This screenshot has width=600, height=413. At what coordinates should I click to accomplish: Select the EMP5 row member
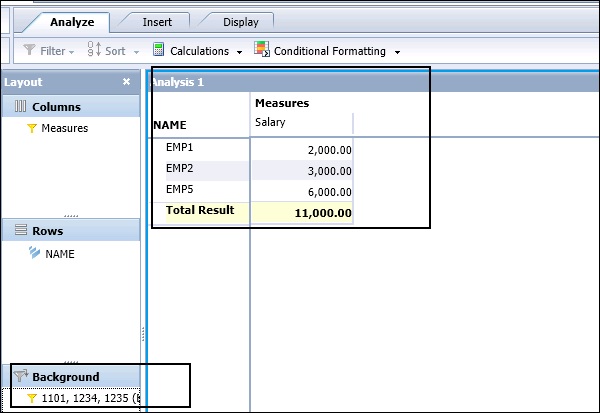(179, 189)
